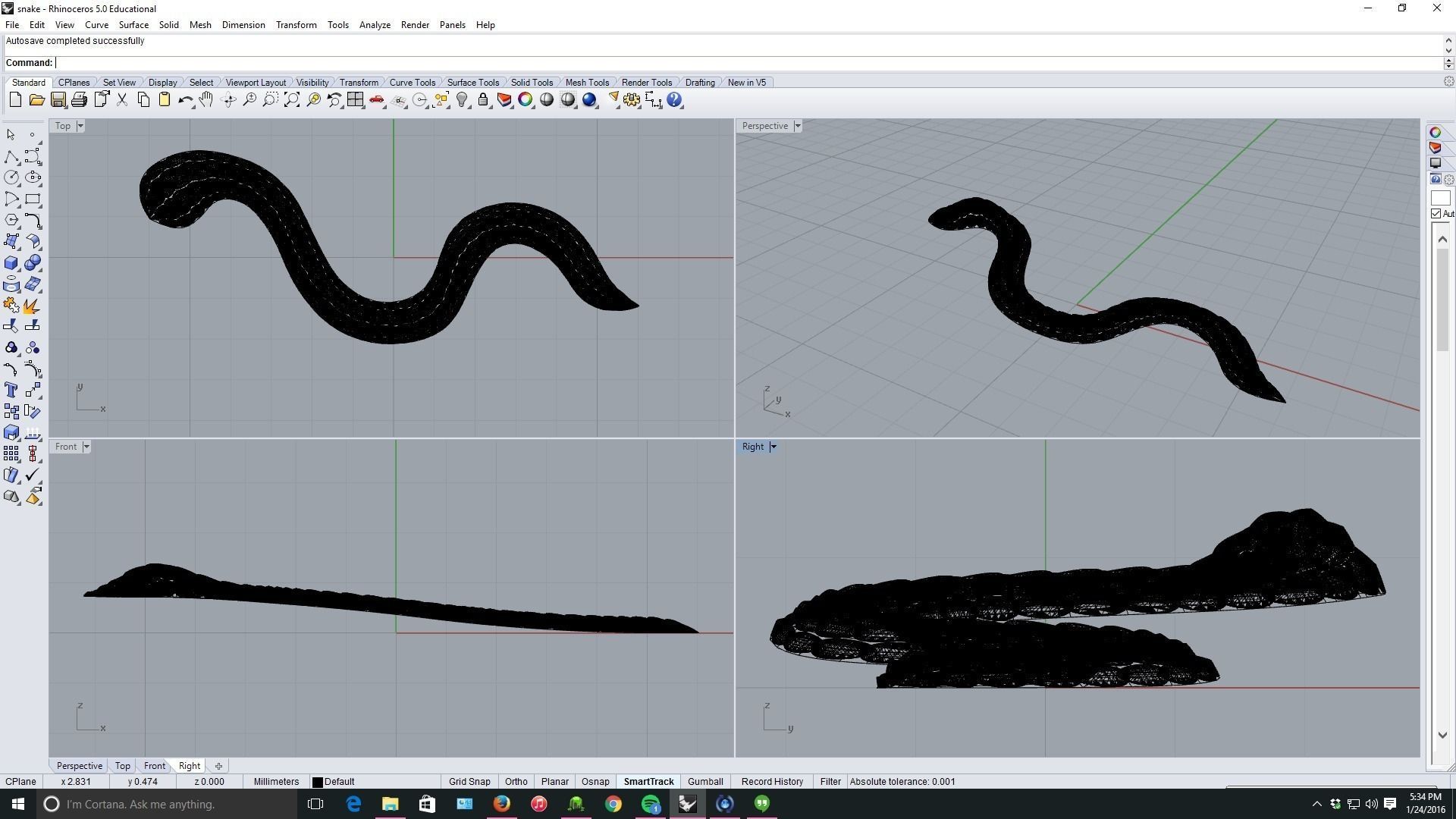The width and height of the screenshot is (1456, 819).
Task: Click the Save file icon in toolbar
Action: point(58,100)
